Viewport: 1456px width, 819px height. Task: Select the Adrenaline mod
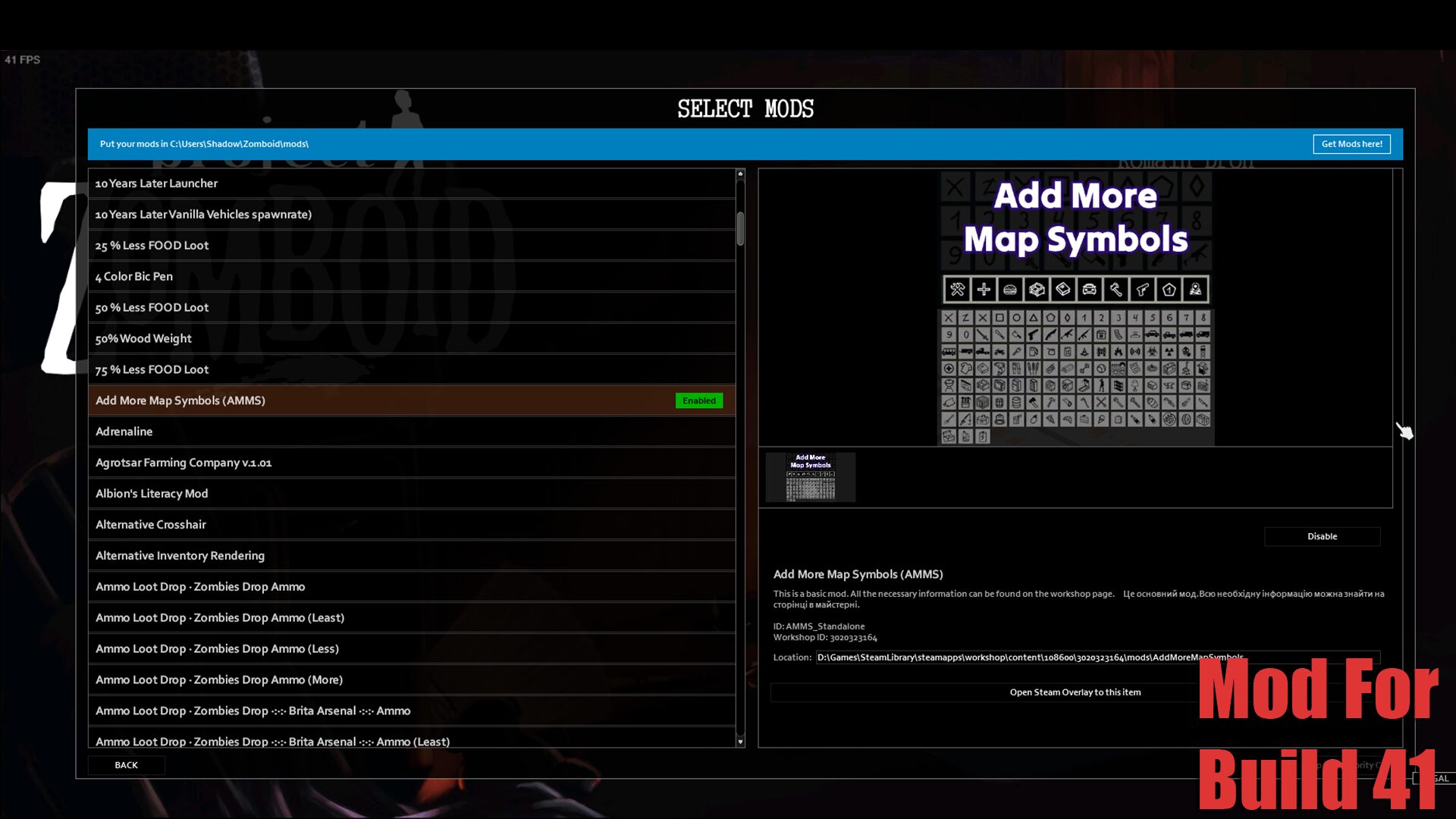[412, 431]
